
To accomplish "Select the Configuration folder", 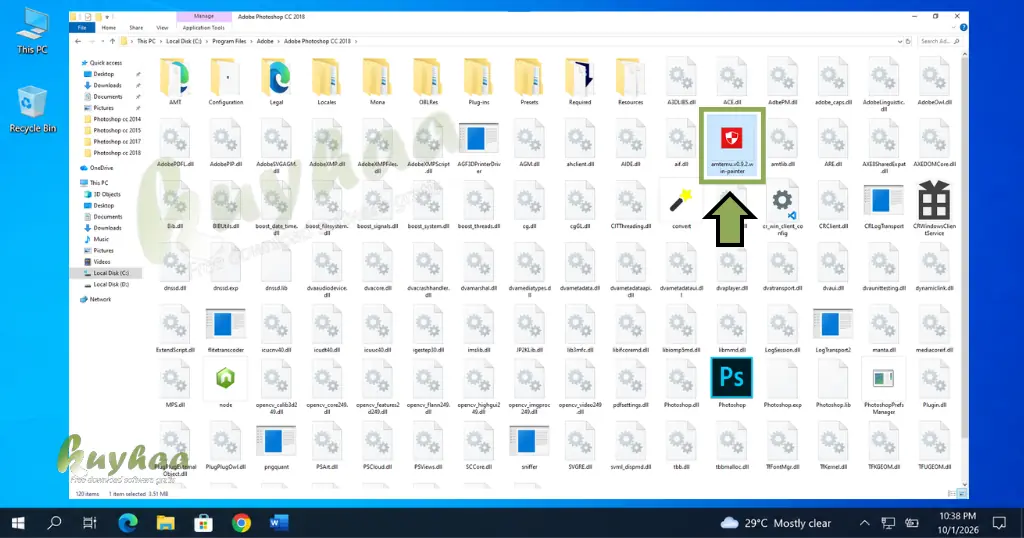I will (225, 82).
